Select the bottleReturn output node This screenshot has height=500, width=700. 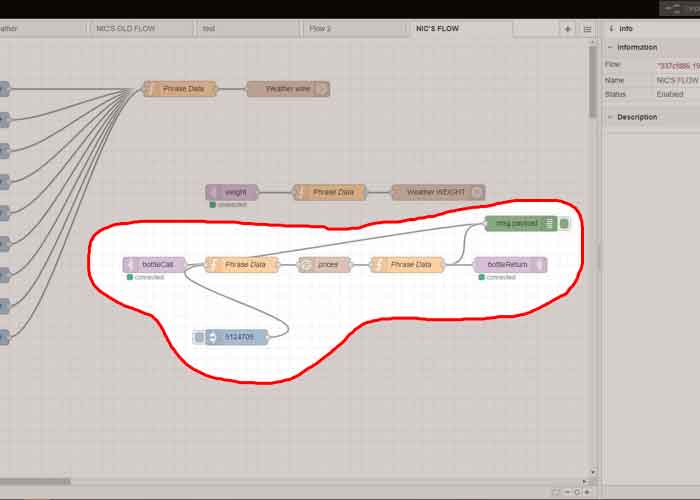(510, 265)
